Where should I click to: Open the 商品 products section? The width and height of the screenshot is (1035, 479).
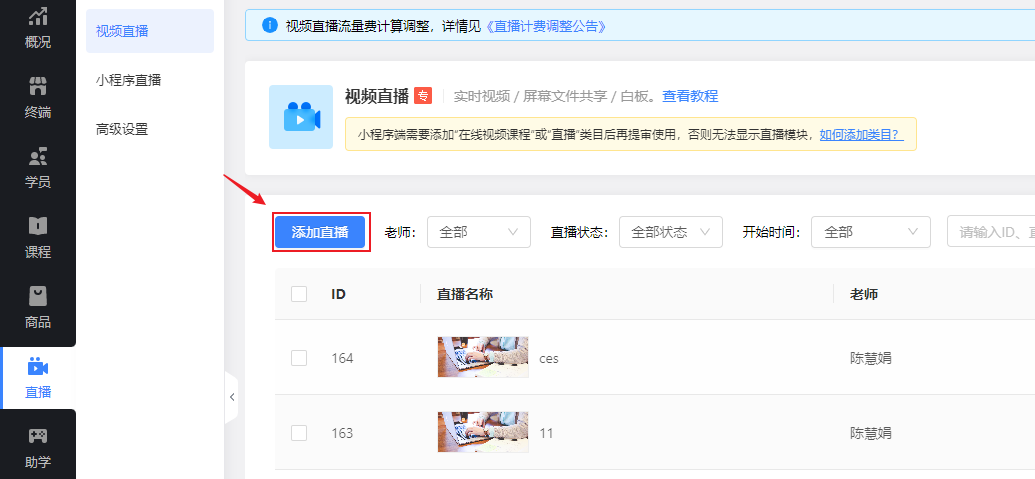tap(38, 307)
